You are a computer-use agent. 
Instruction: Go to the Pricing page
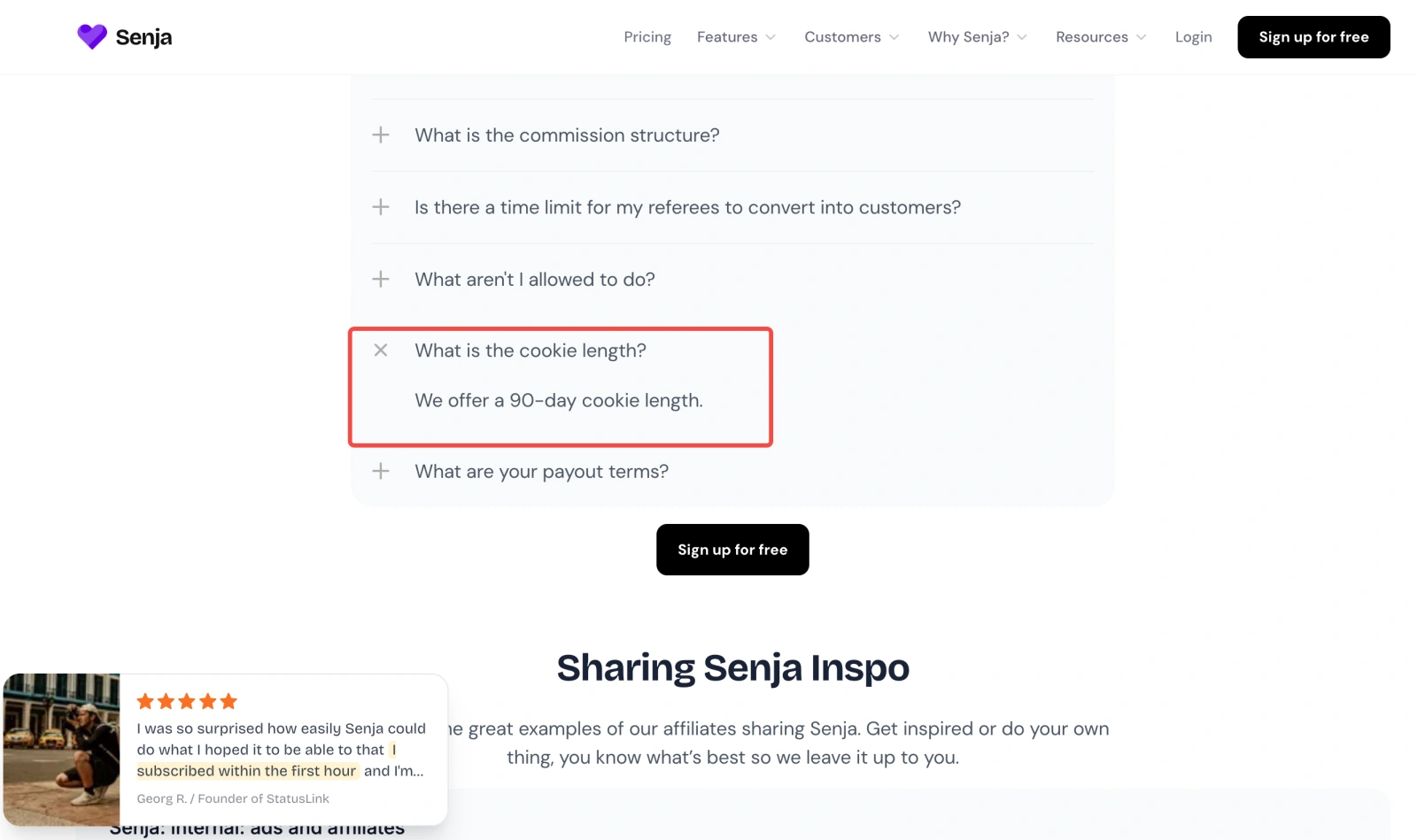(x=647, y=37)
